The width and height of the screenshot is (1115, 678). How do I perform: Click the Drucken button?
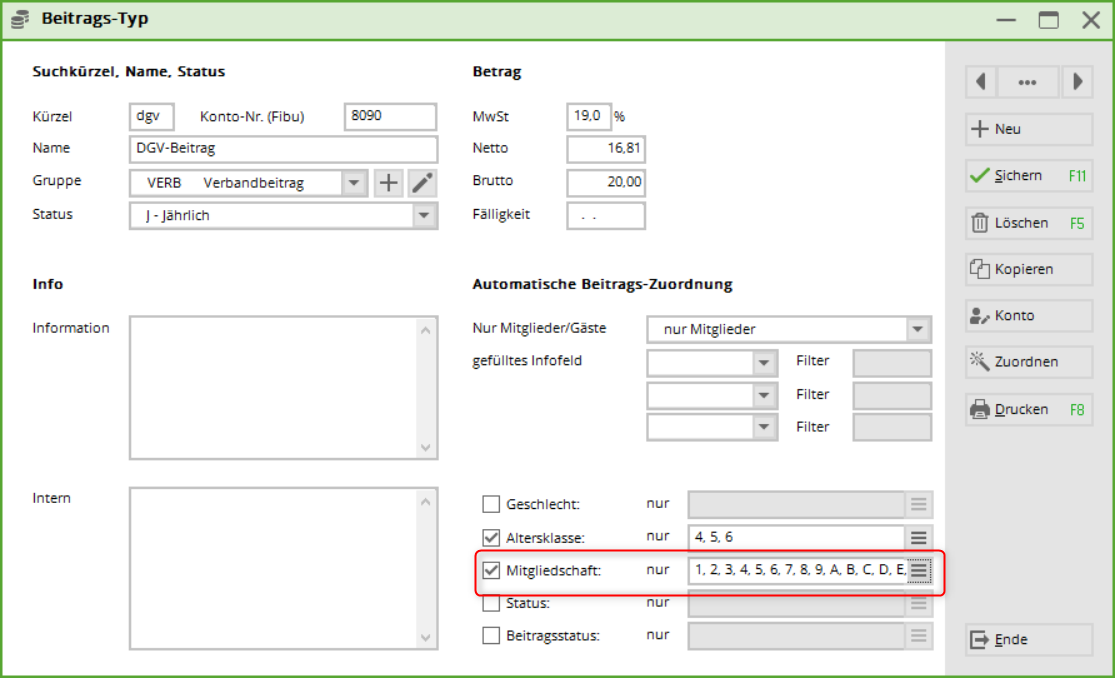(x=1028, y=409)
